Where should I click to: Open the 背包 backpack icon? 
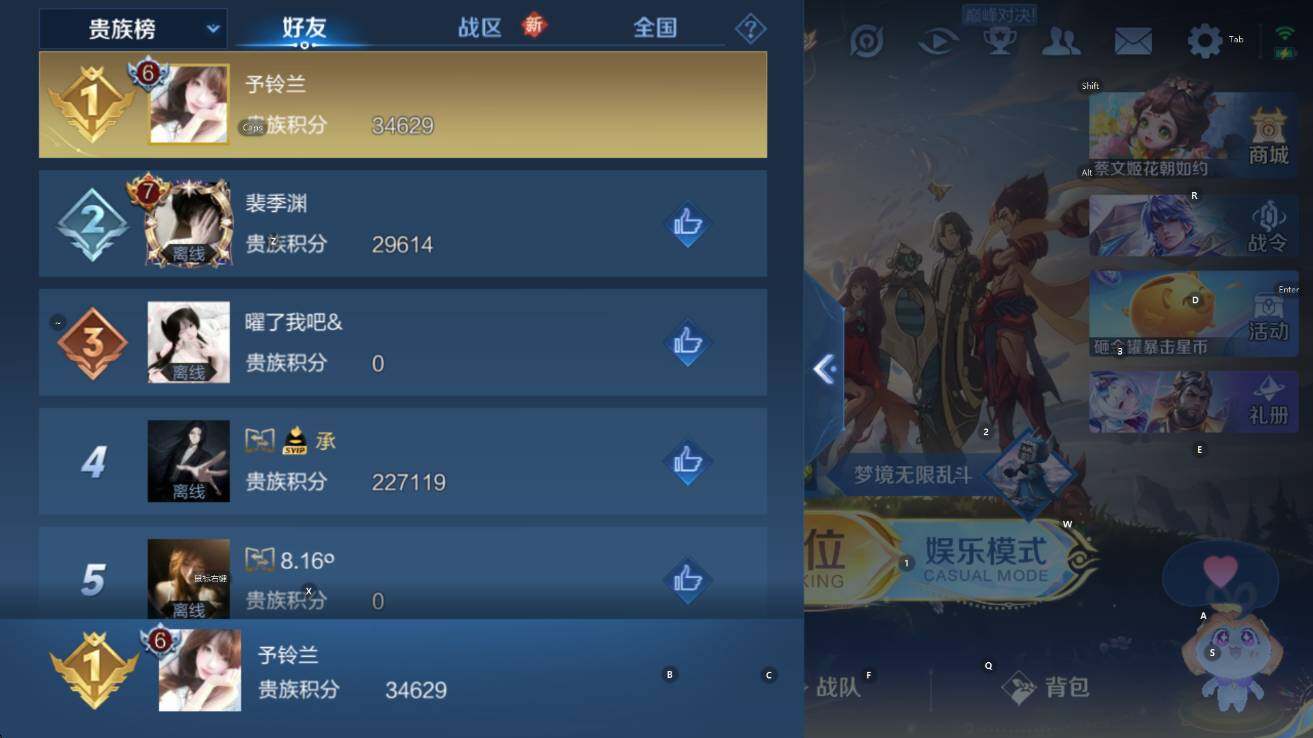click(1045, 687)
